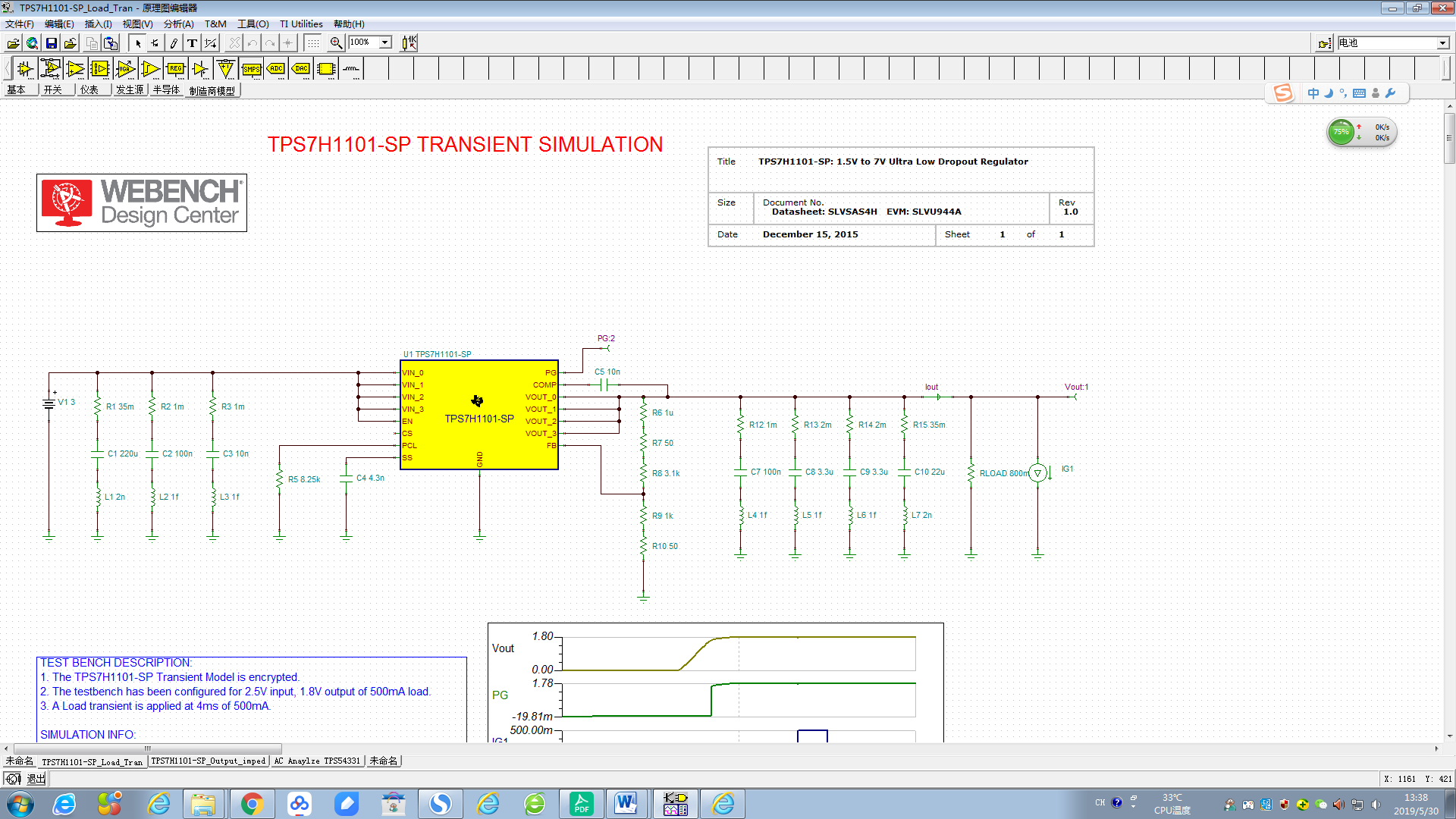Click the REG voltage regulator icon
The height and width of the screenshot is (819, 1456).
click(x=176, y=69)
